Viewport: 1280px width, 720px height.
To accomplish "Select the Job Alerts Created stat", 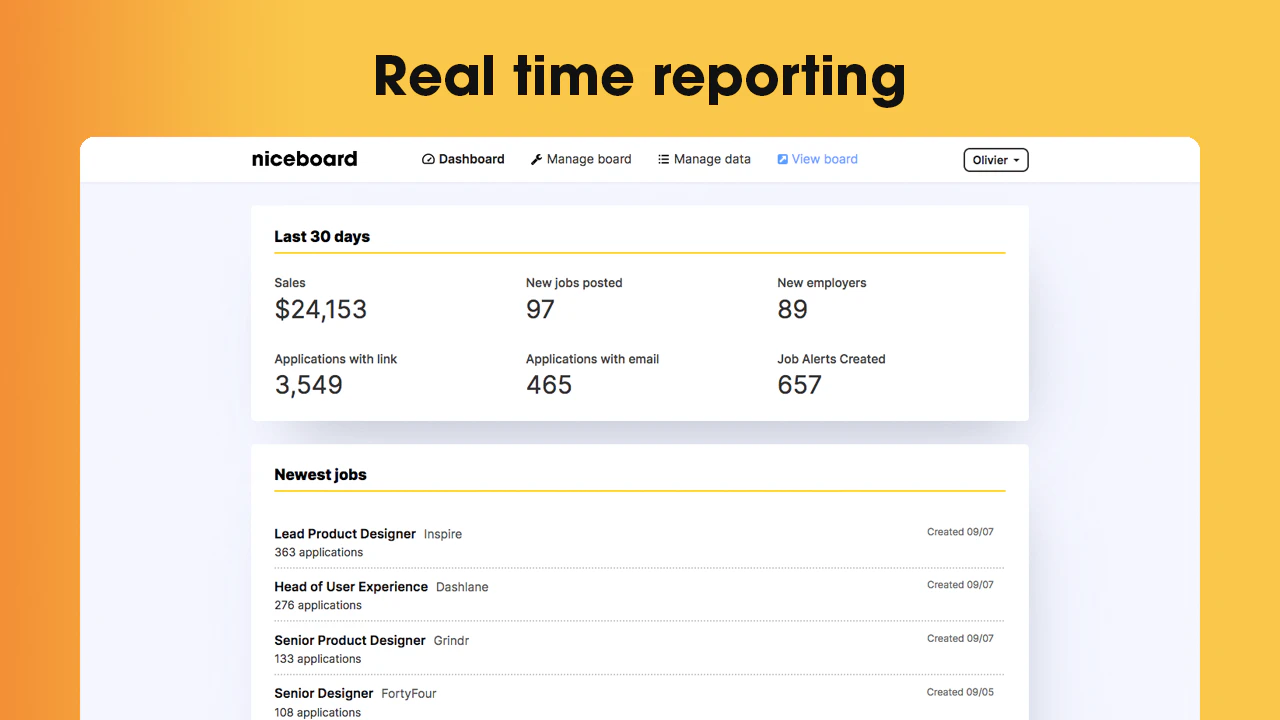I will [800, 384].
